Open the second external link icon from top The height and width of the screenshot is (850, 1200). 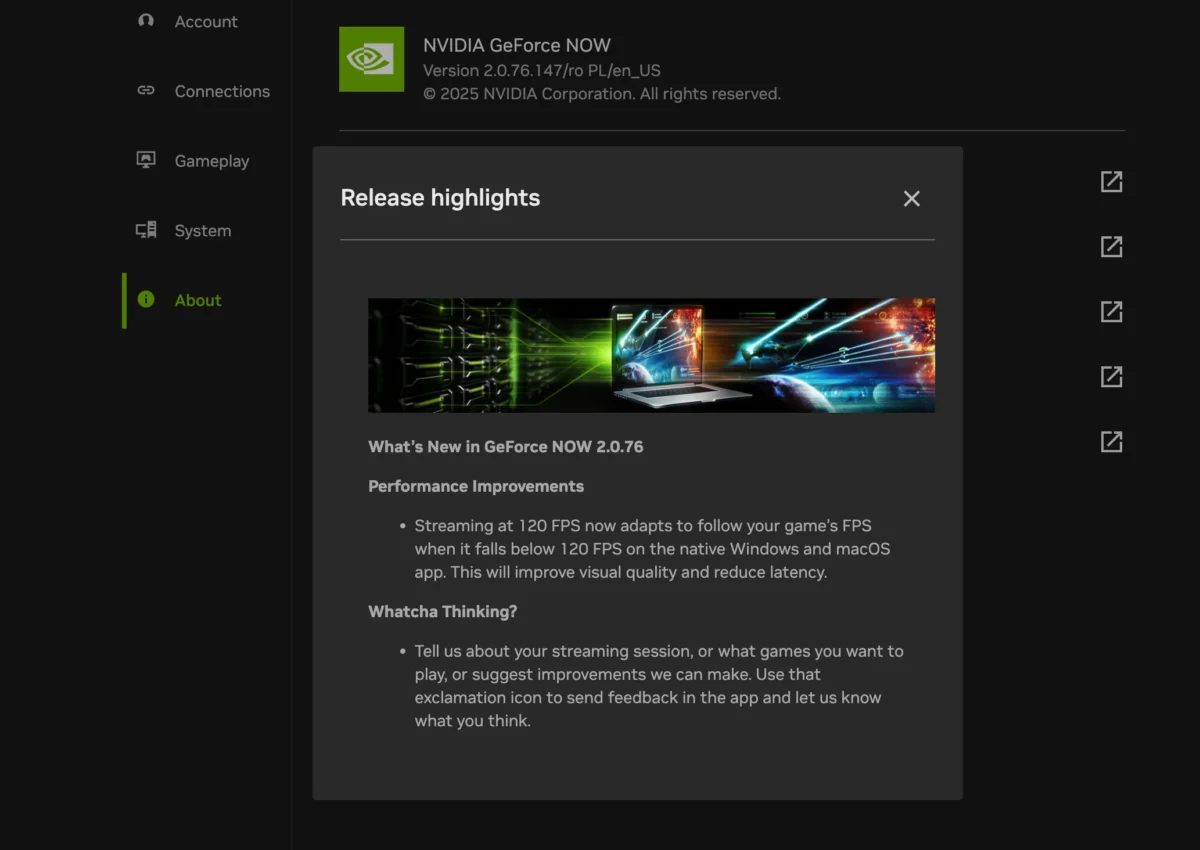(1111, 246)
